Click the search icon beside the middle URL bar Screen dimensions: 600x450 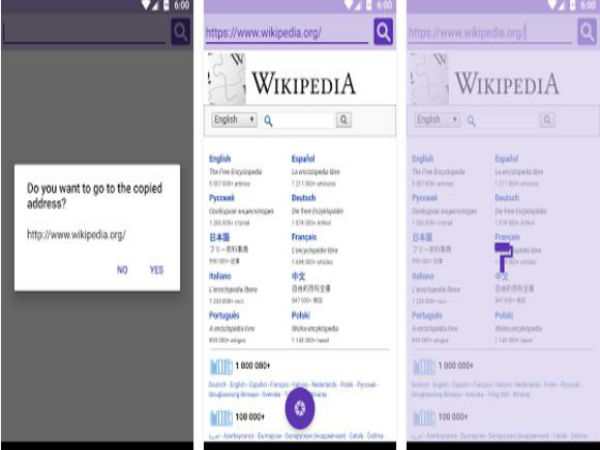coord(384,32)
